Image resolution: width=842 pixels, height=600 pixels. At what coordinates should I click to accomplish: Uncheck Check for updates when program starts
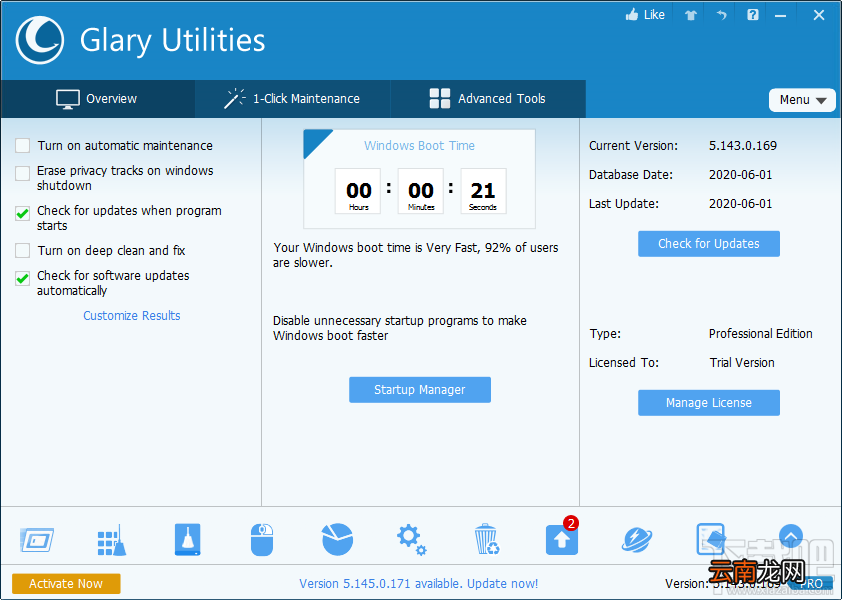tap(23, 214)
